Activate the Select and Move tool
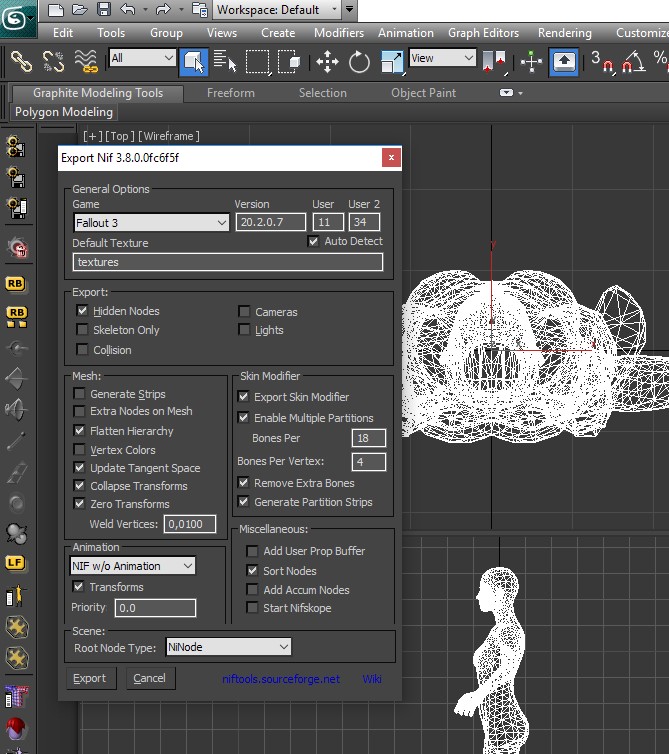Image resolution: width=669 pixels, height=754 pixels. click(327, 62)
